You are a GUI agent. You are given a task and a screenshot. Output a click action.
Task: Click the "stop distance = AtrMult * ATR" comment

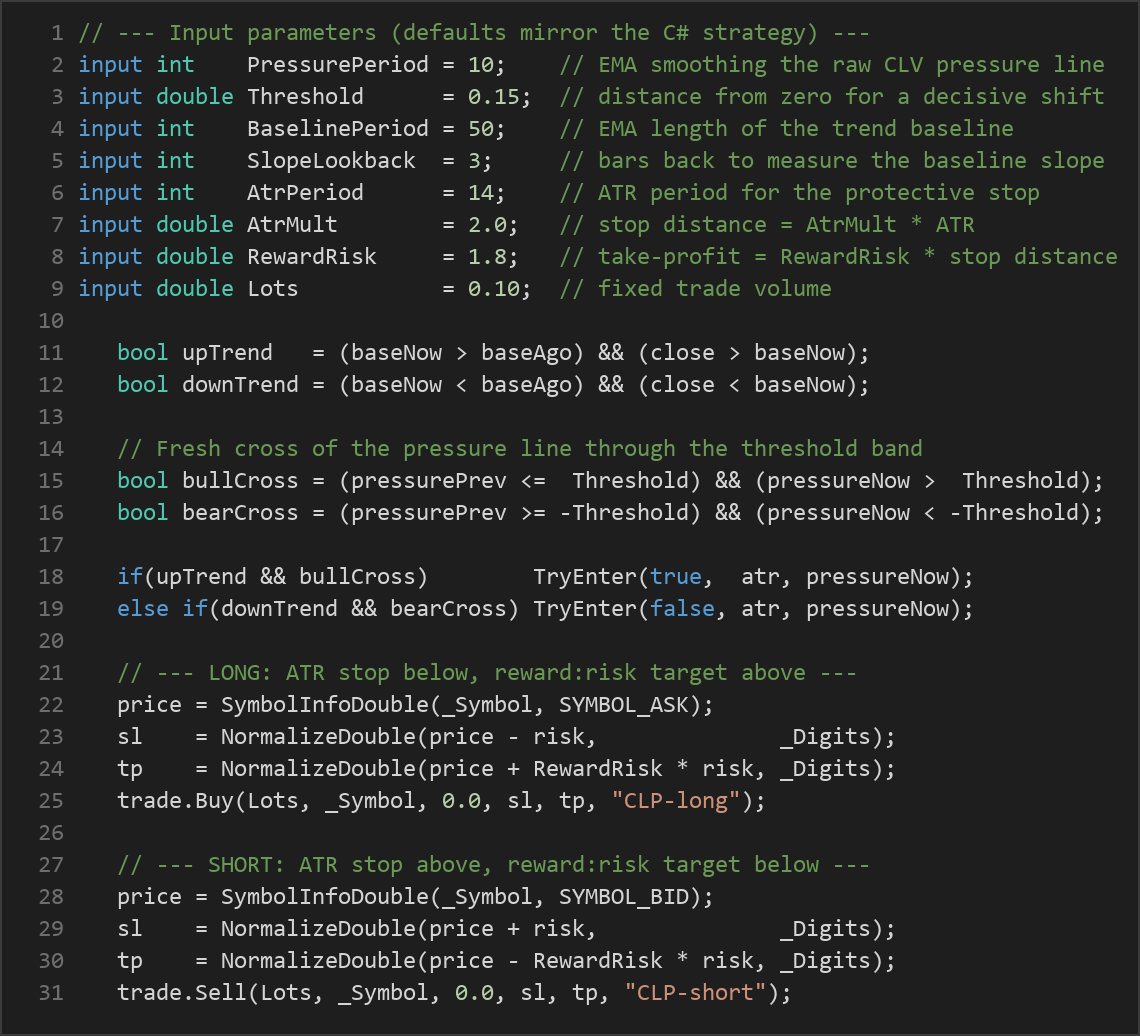(x=767, y=225)
